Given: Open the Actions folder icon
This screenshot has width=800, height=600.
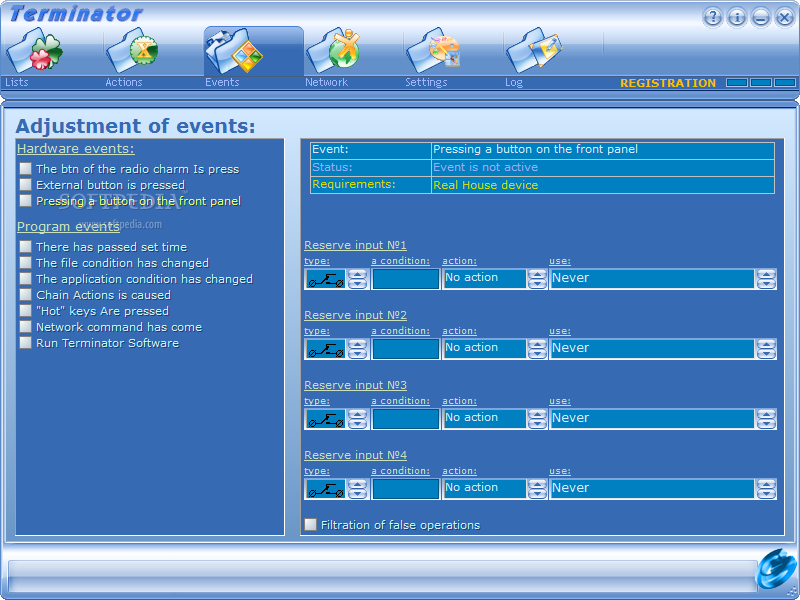Looking at the screenshot, I should pyautogui.click(x=133, y=51).
